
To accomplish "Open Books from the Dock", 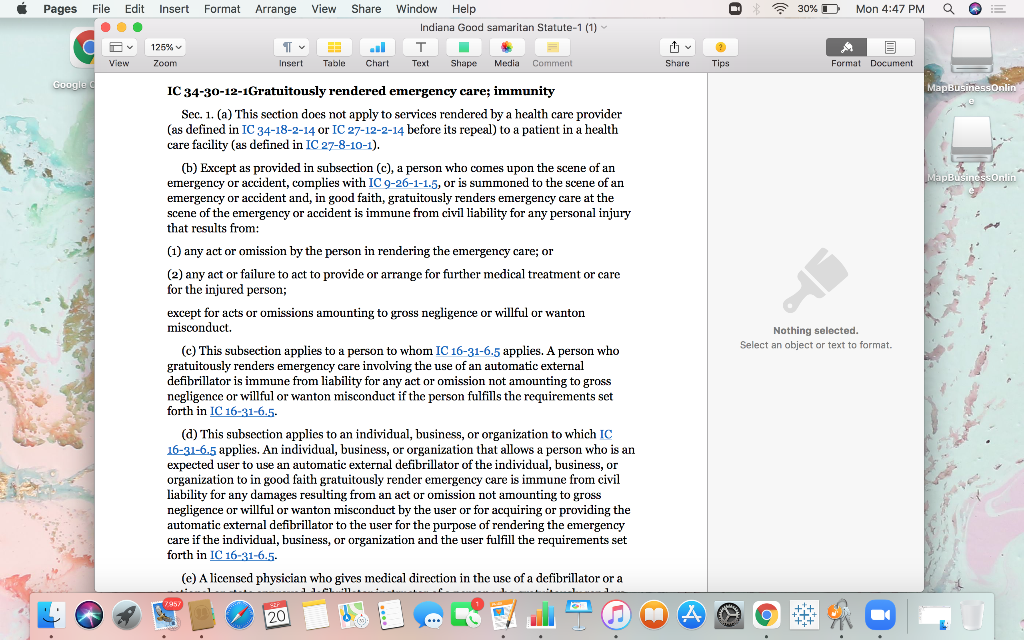I will (x=654, y=615).
